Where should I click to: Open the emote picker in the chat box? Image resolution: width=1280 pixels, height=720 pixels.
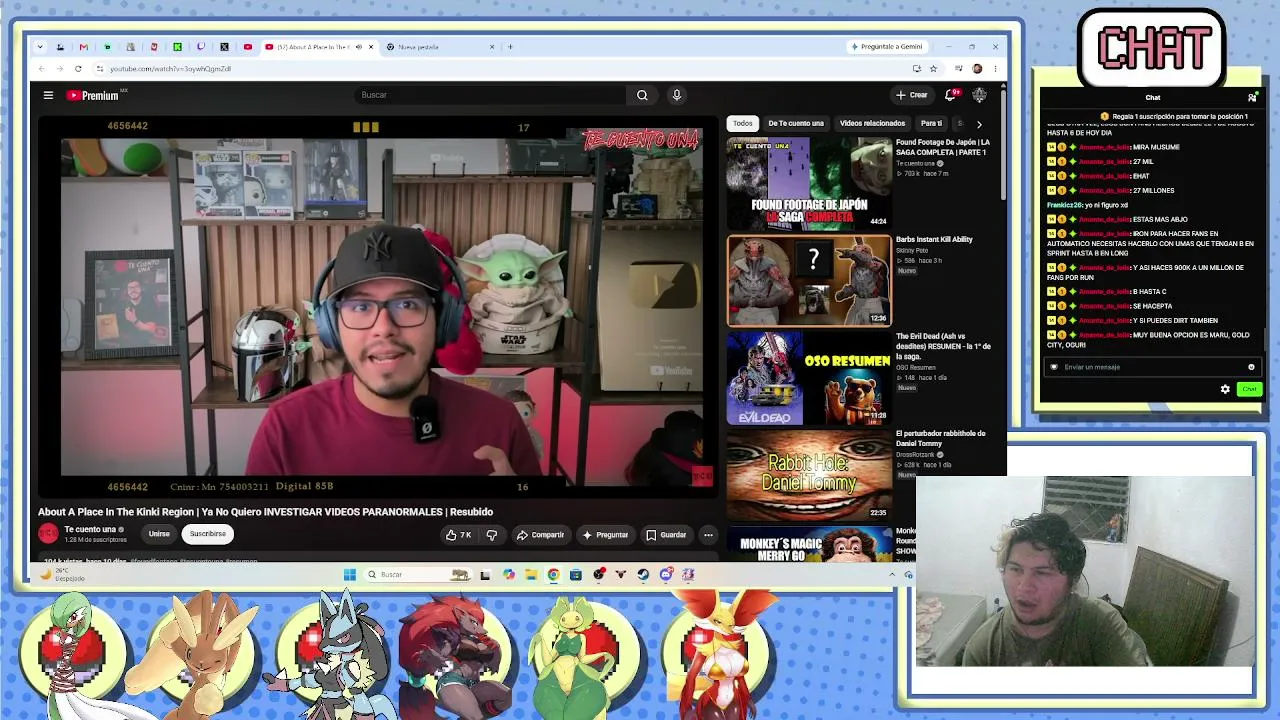1251,367
